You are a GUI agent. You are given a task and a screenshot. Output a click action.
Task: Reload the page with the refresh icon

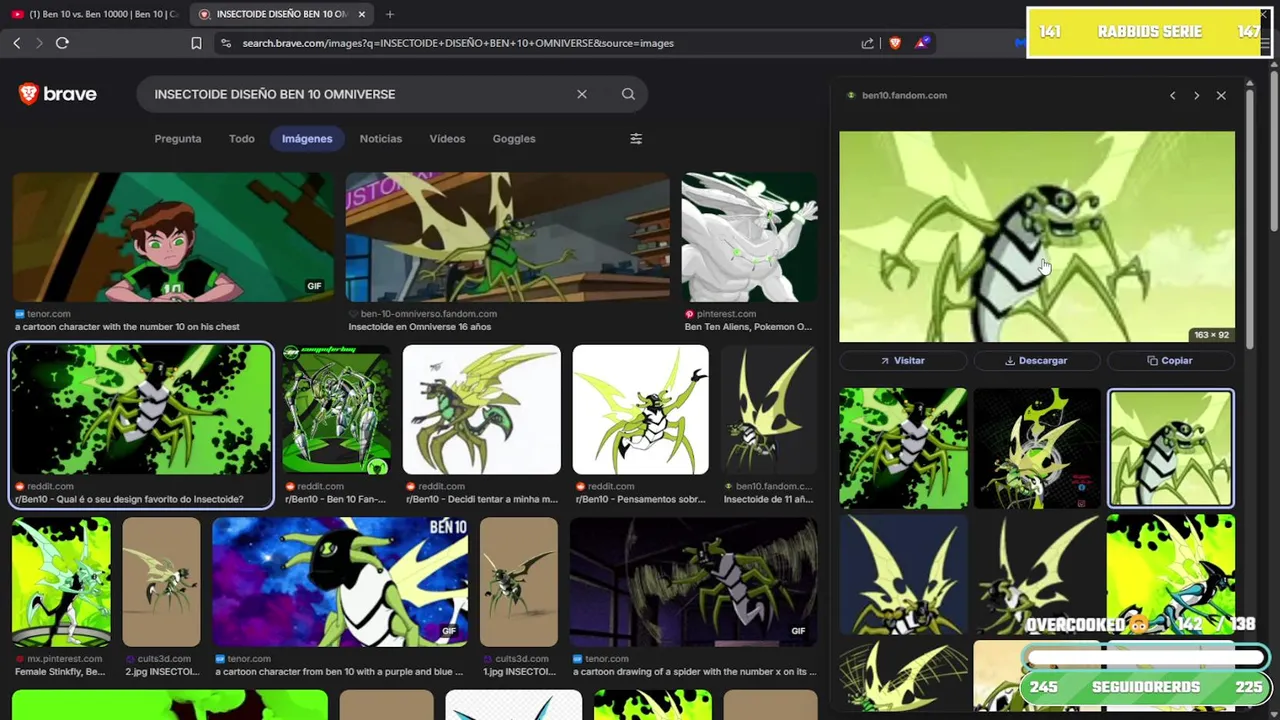(62, 43)
